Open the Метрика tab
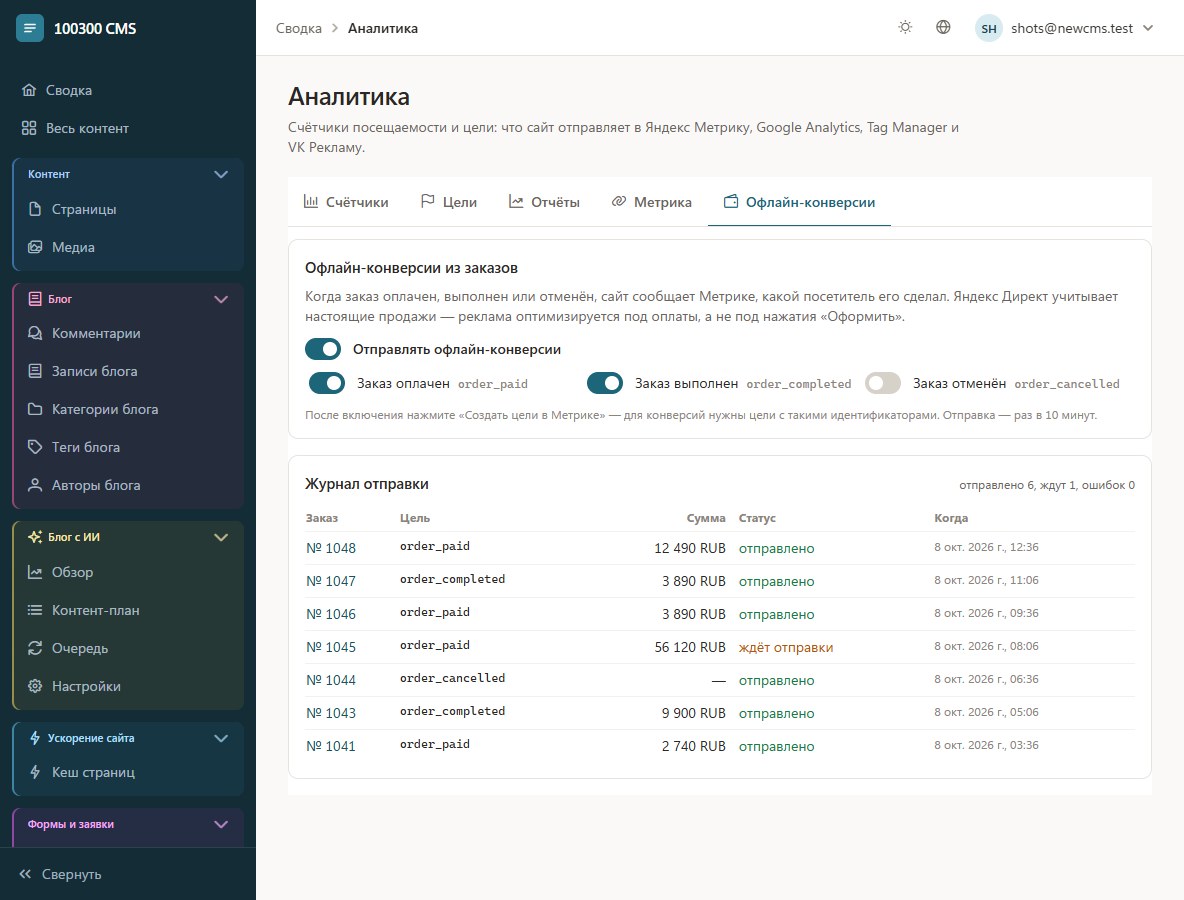 pyautogui.click(x=652, y=202)
